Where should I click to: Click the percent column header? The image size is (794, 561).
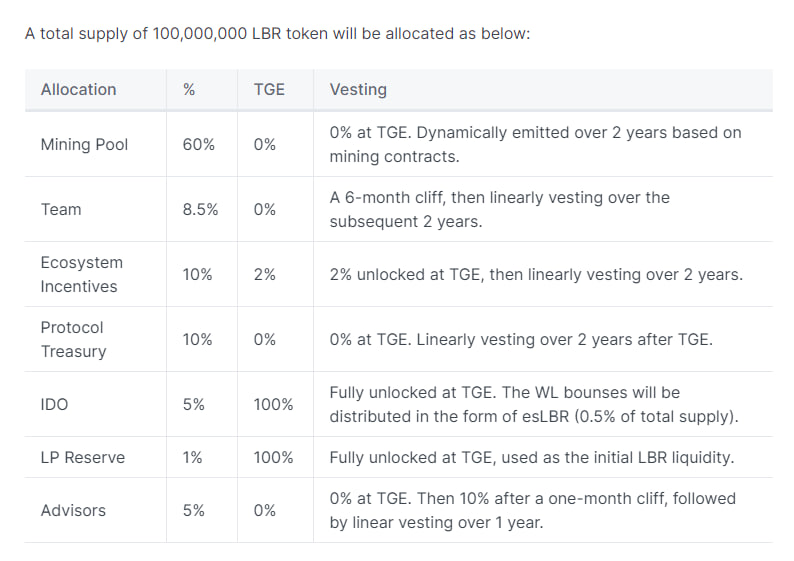coord(189,90)
